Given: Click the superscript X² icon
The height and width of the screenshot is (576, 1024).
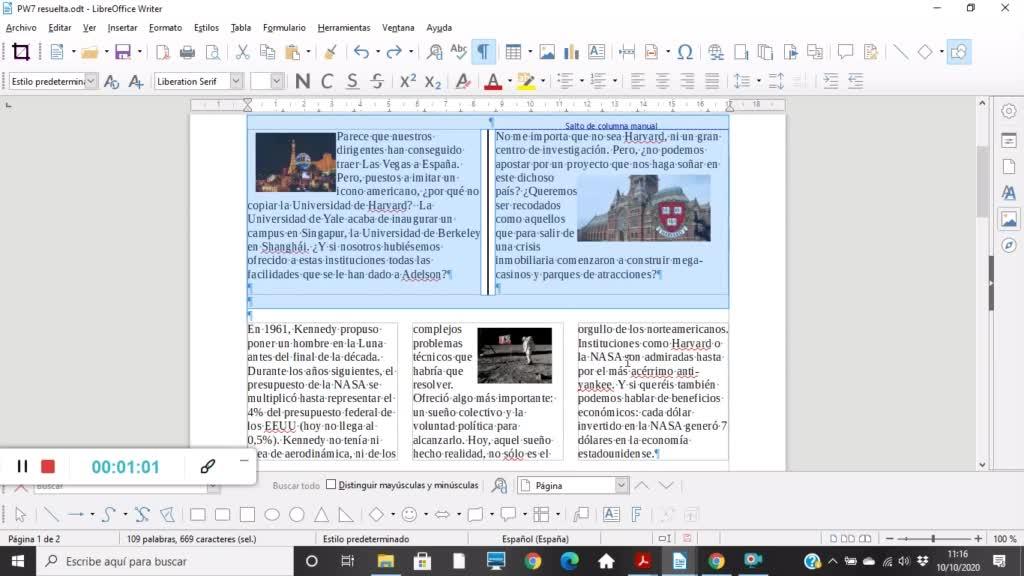Looking at the screenshot, I should 408,81.
